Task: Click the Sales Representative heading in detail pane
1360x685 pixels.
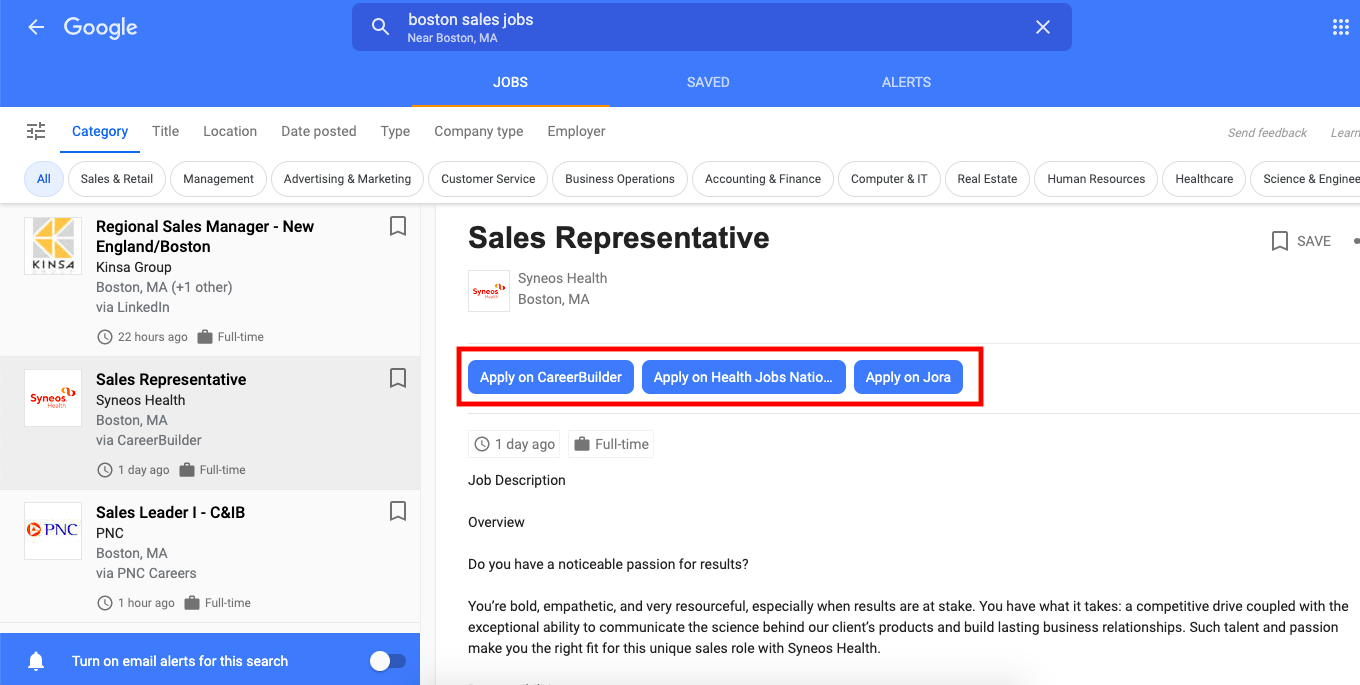Action: click(x=619, y=238)
